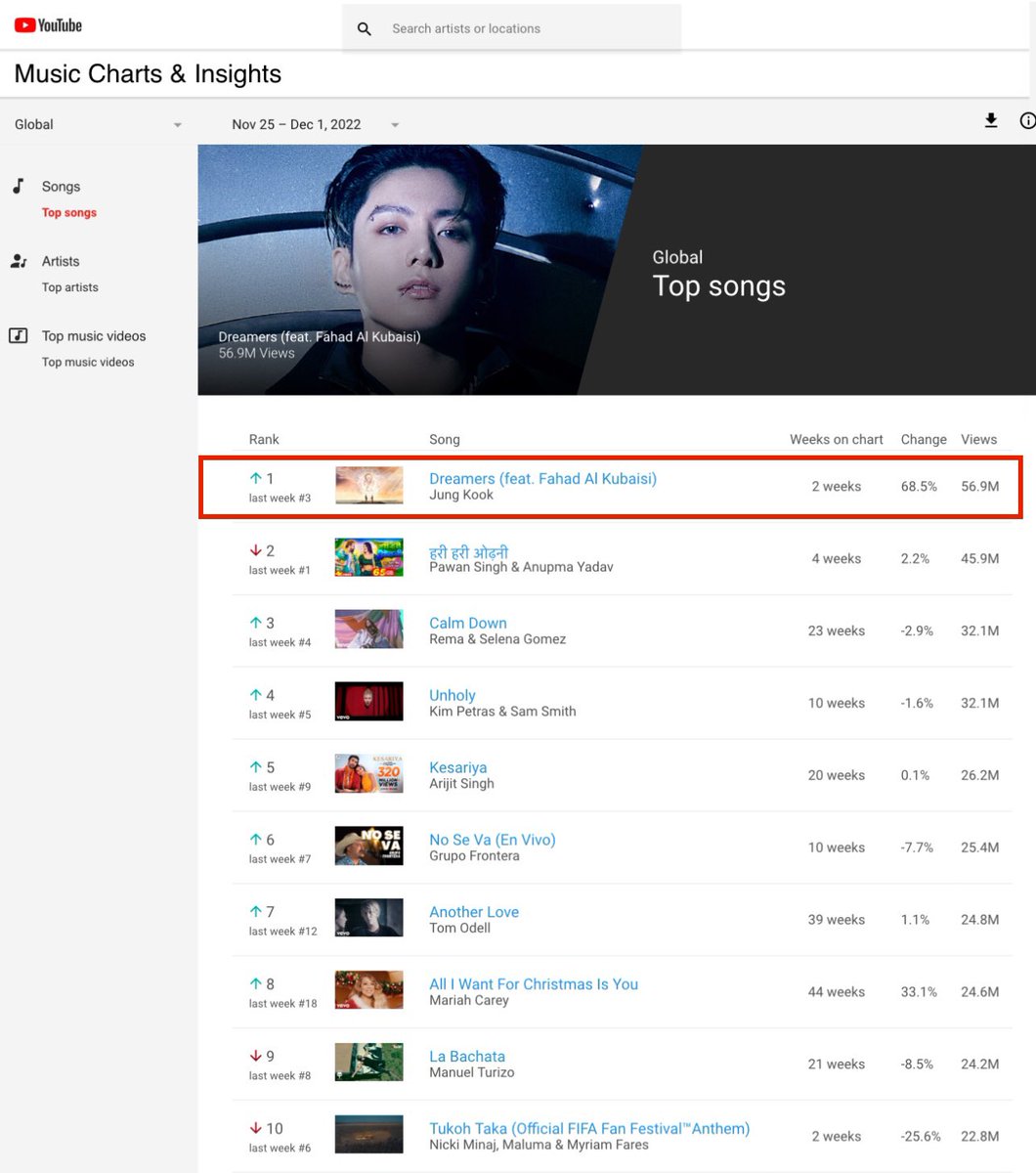Open the Another Love song link
This screenshot has height=1173, width=1036.
tap(474, 912)
